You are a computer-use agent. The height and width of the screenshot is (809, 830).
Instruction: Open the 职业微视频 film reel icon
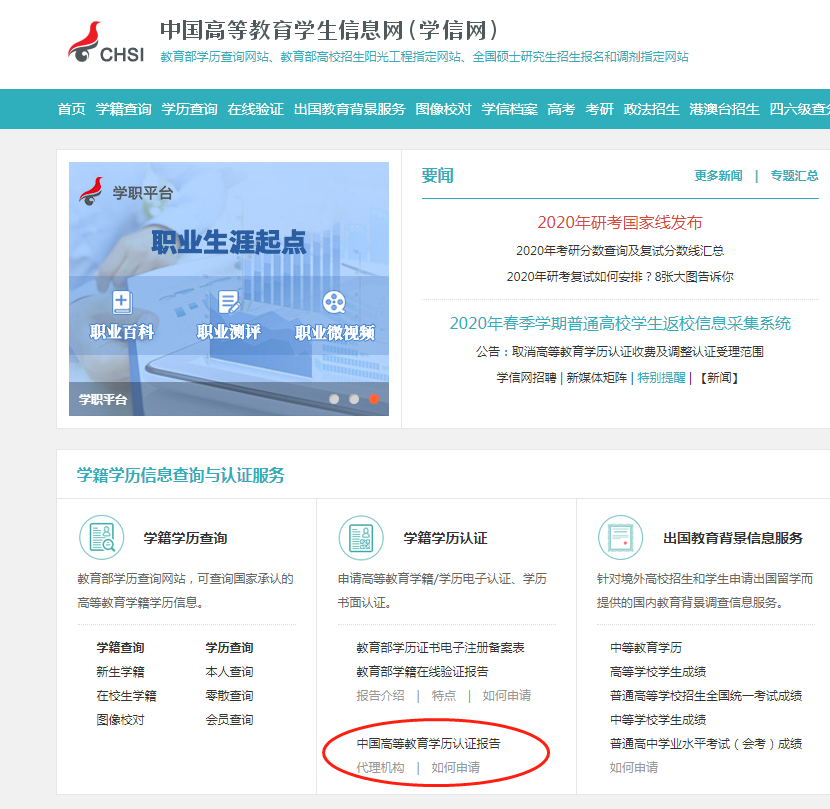pos(334,302)
